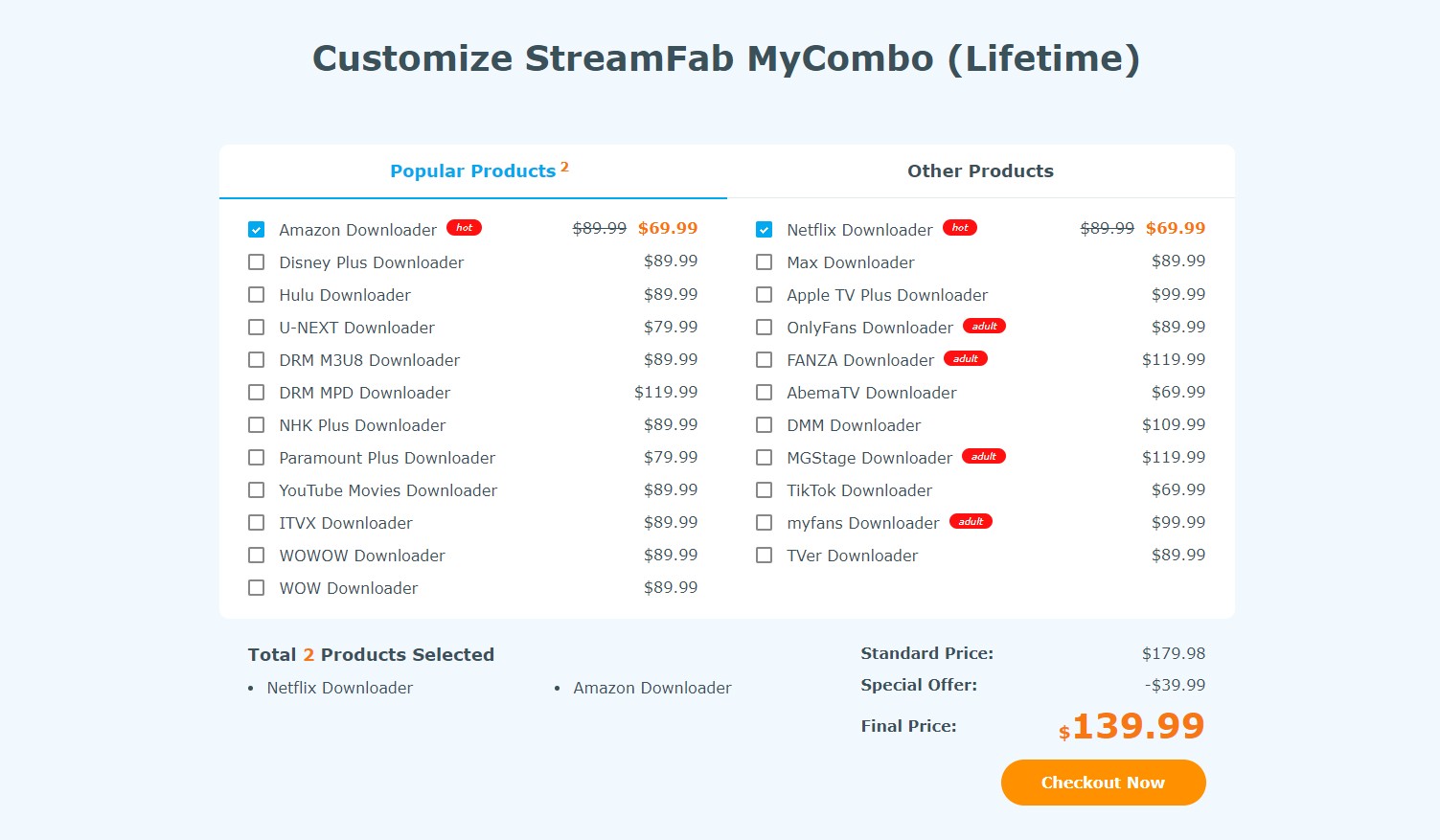Click the Standard Price $179.98 value
Image resolution: width=1440 pixels, height=840 pixels.
click(1174, 653)
